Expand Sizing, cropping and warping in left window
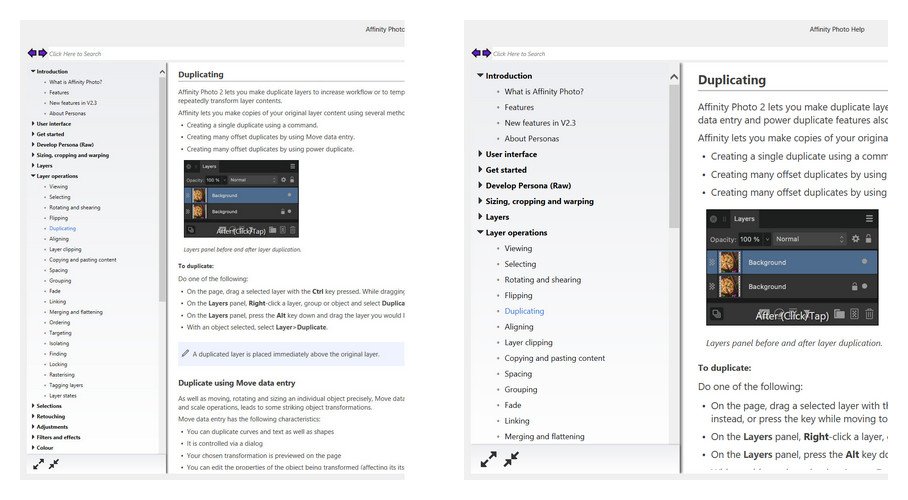 33,155
